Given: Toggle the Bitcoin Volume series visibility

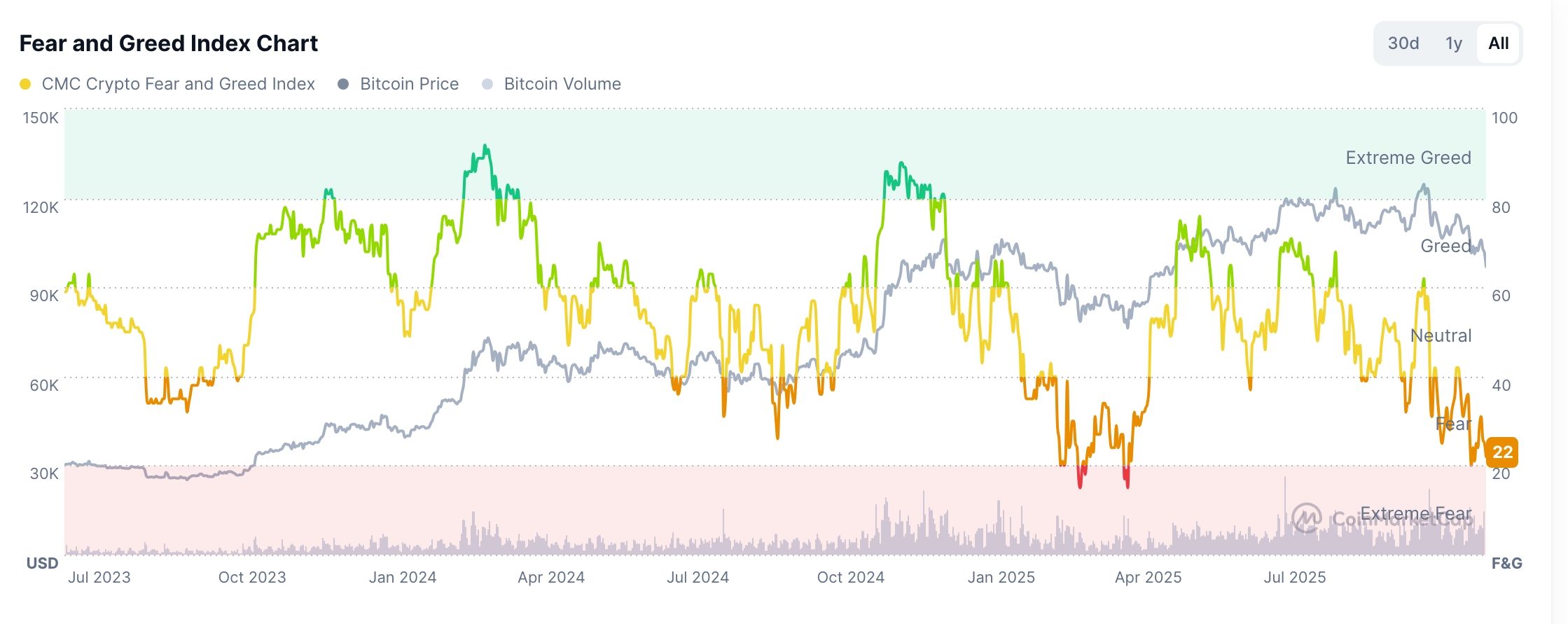Looking at the screenshot, I should tap(562, 83).
